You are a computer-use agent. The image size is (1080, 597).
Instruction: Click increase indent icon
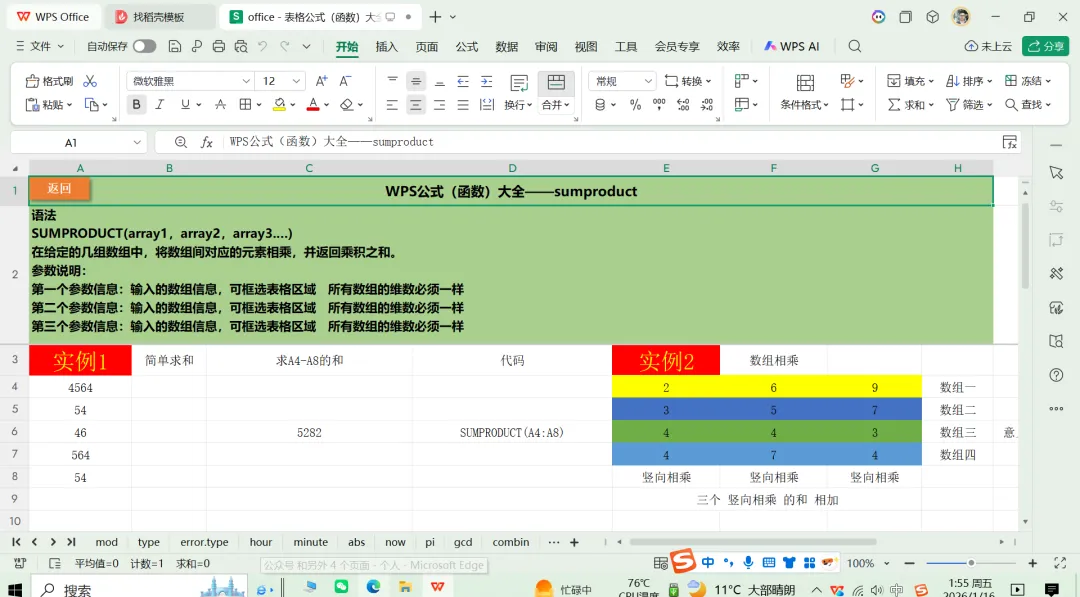486,81
